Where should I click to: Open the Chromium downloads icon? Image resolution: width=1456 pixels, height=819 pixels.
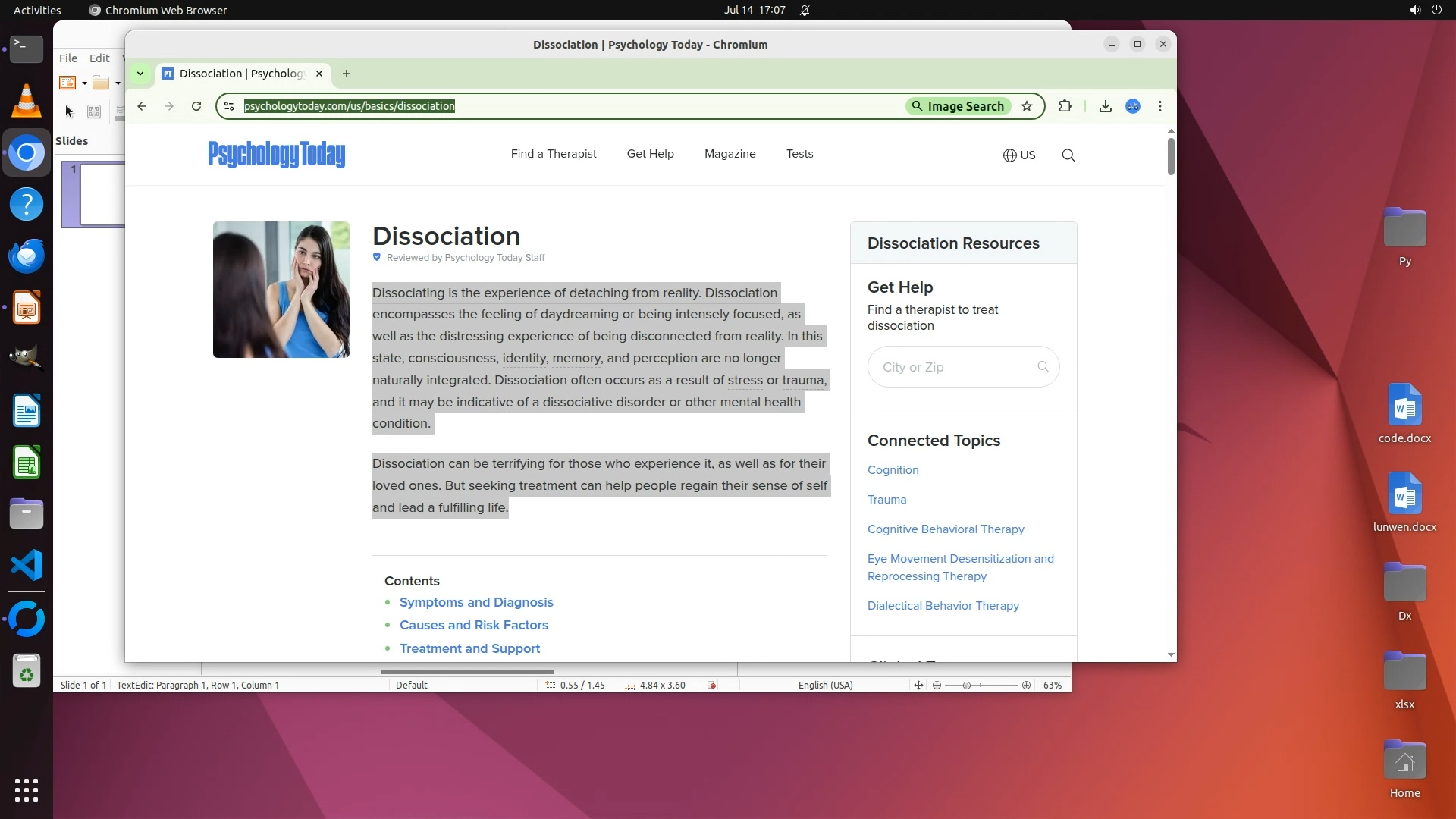(1105, 106)
